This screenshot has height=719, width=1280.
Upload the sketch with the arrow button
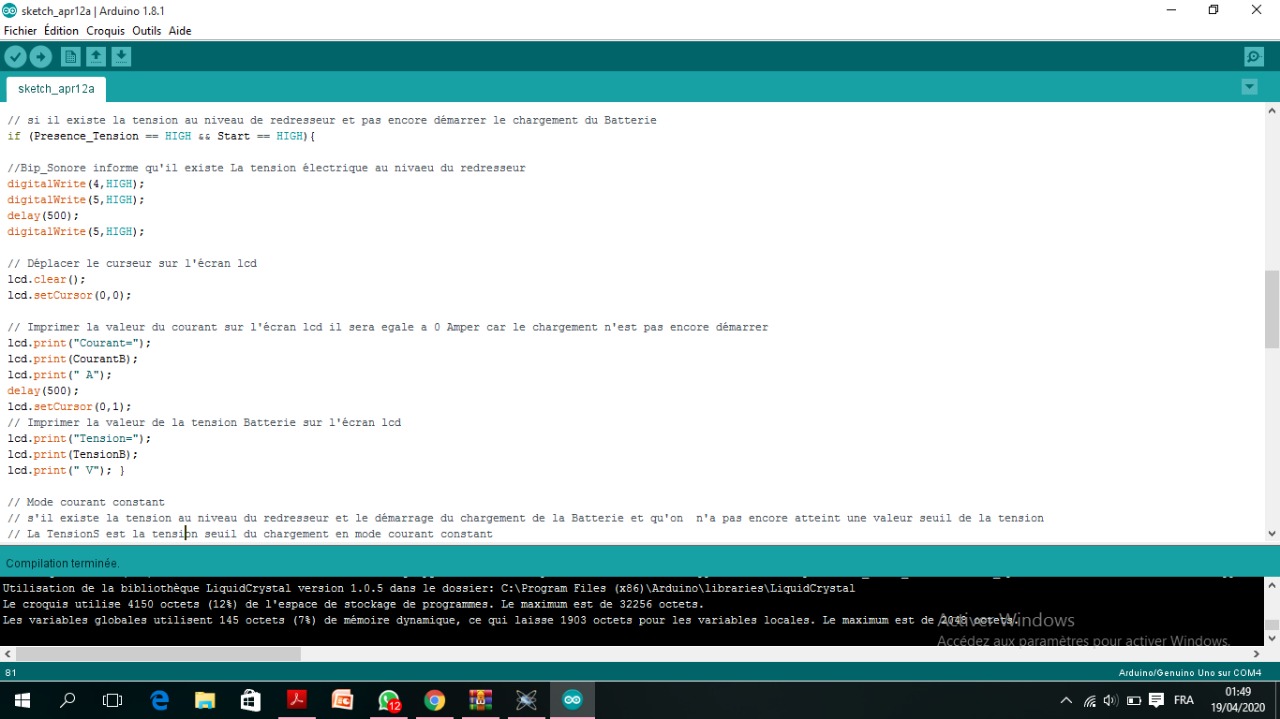click(41, 57)
